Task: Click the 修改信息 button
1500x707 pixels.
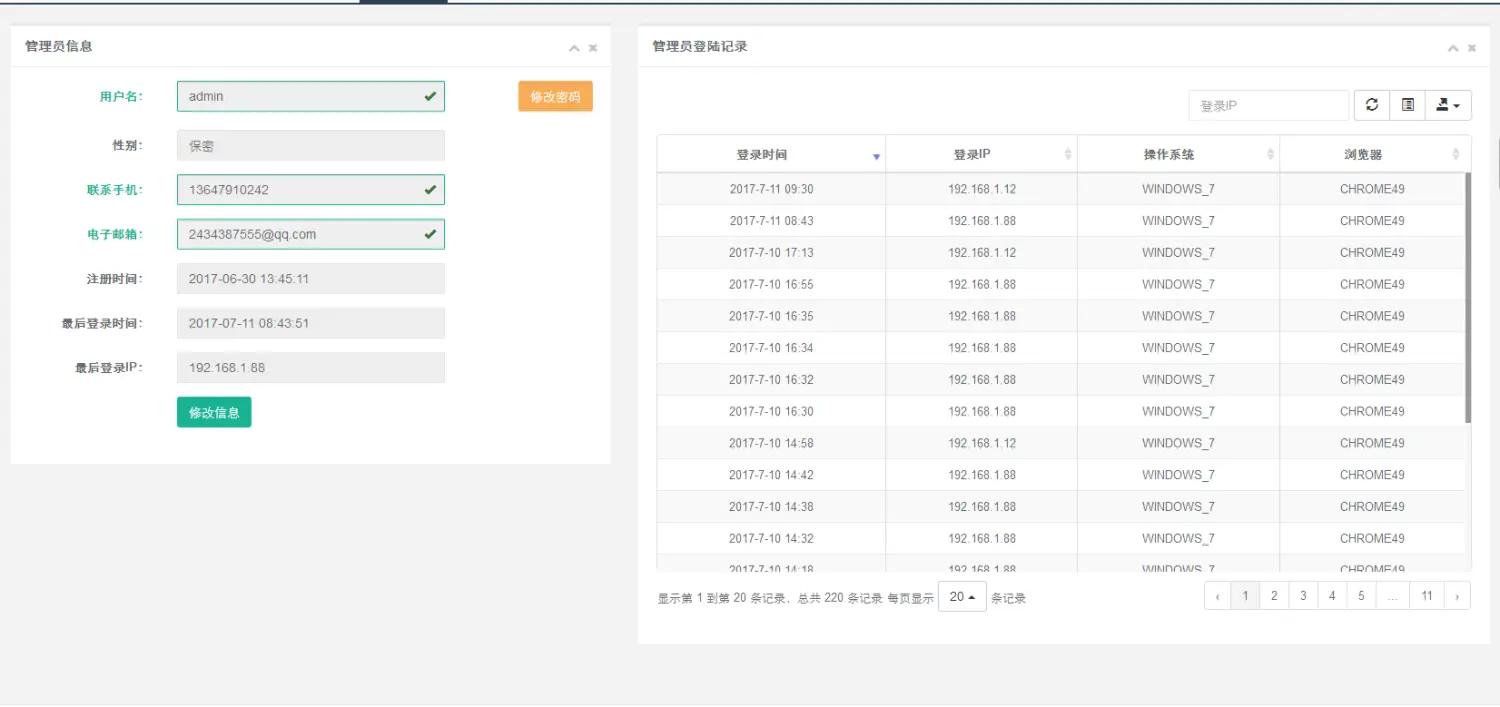Action: point(214,412)
